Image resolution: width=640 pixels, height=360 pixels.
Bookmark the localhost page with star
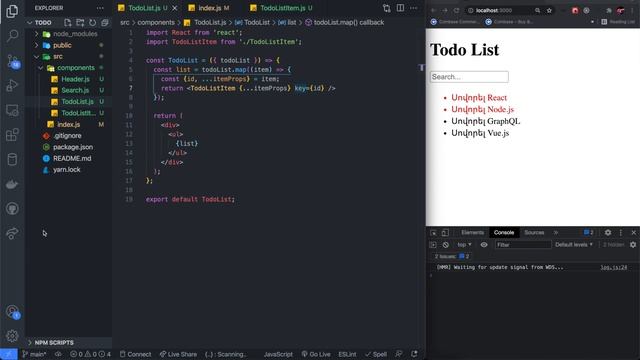(549, 10)
